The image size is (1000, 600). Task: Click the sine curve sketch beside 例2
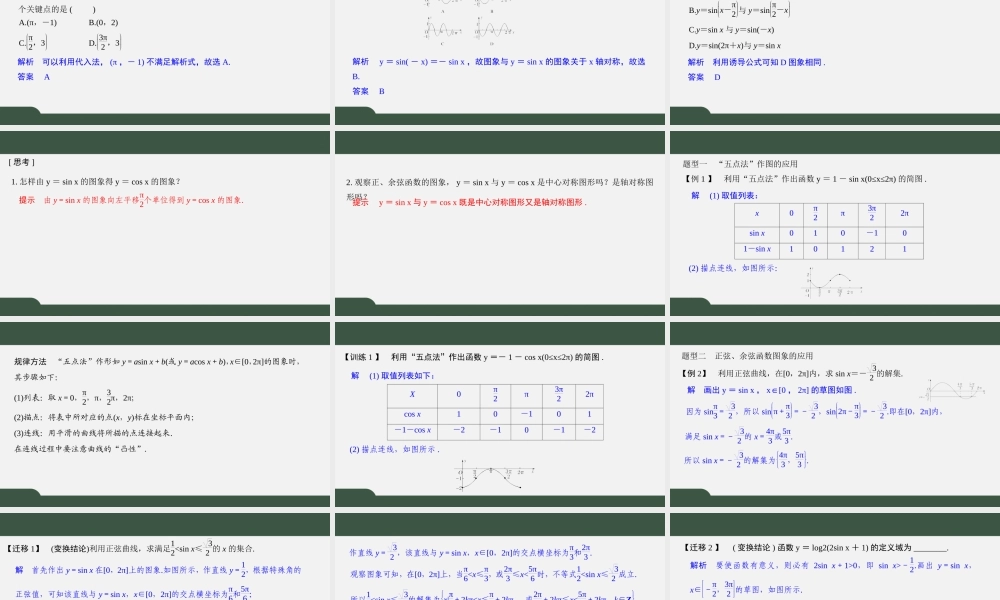click(954, 389)
